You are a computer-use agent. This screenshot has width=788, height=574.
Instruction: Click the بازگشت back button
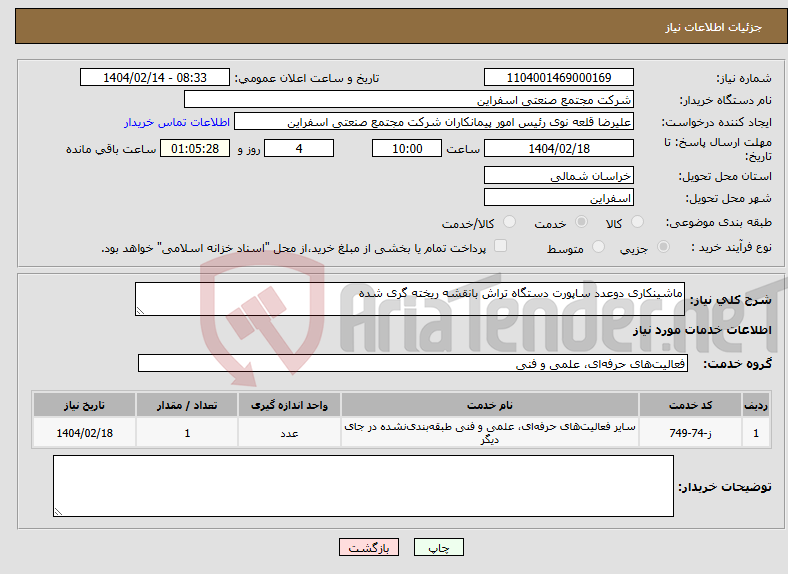[x=369, y=547]
